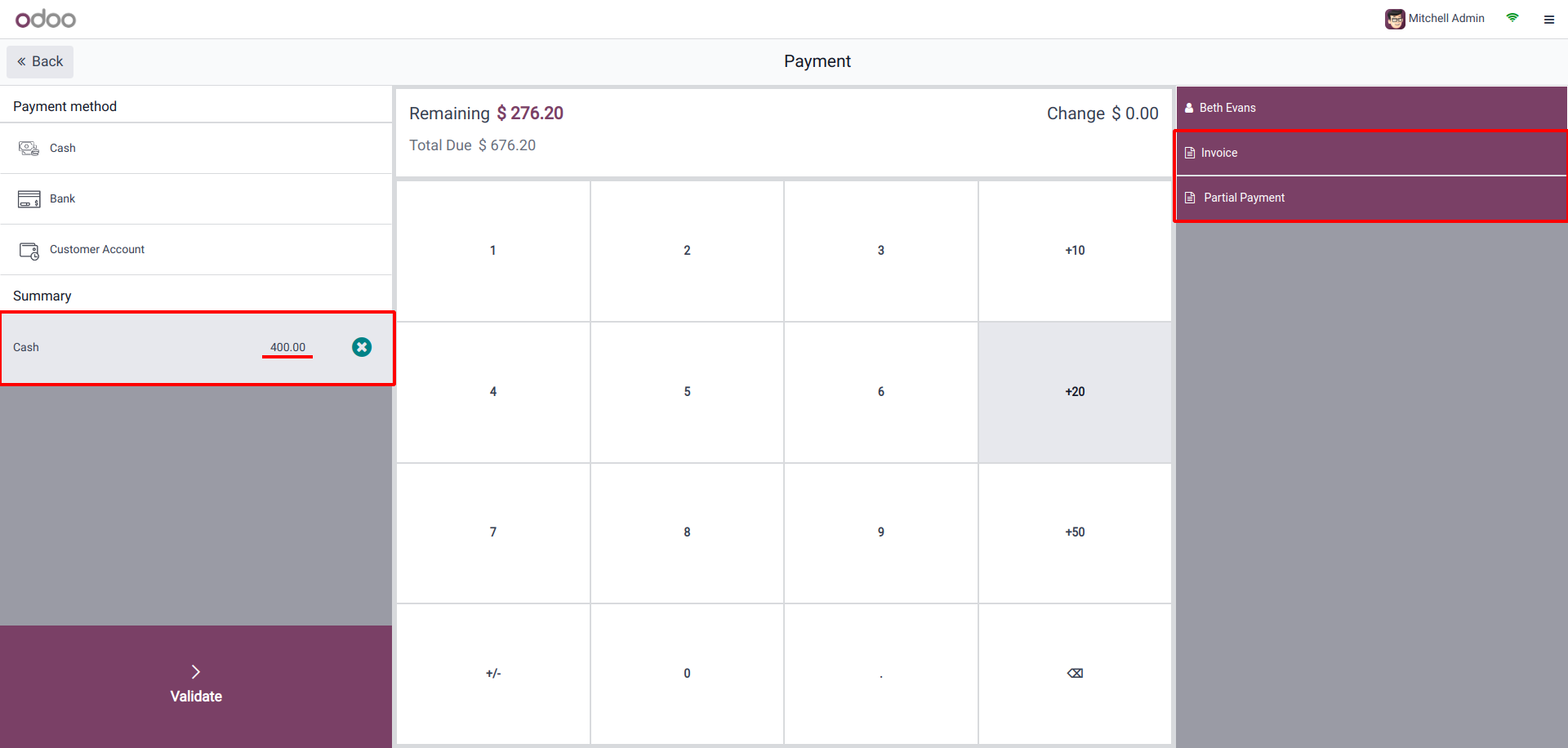Click the Mitchell Admin avatar
The height and width of the screenshot is (748, 1568).
tap(1394, 19)
